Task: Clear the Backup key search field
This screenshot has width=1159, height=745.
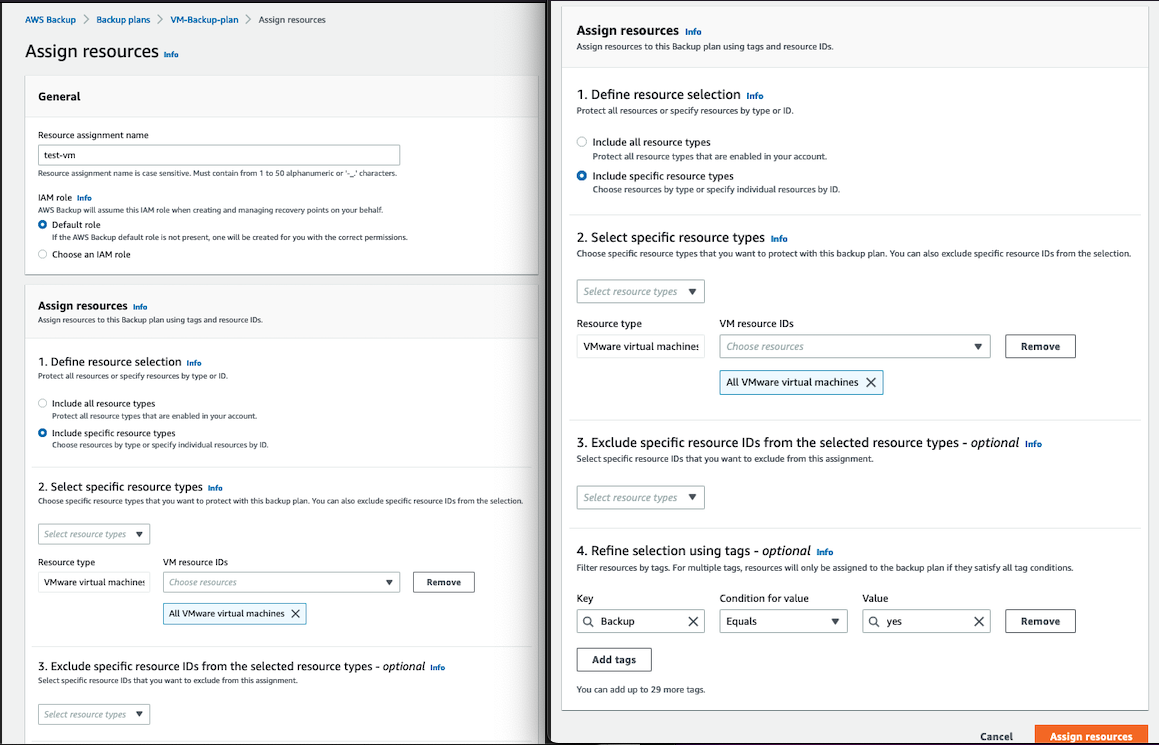Action: [693, 620]
